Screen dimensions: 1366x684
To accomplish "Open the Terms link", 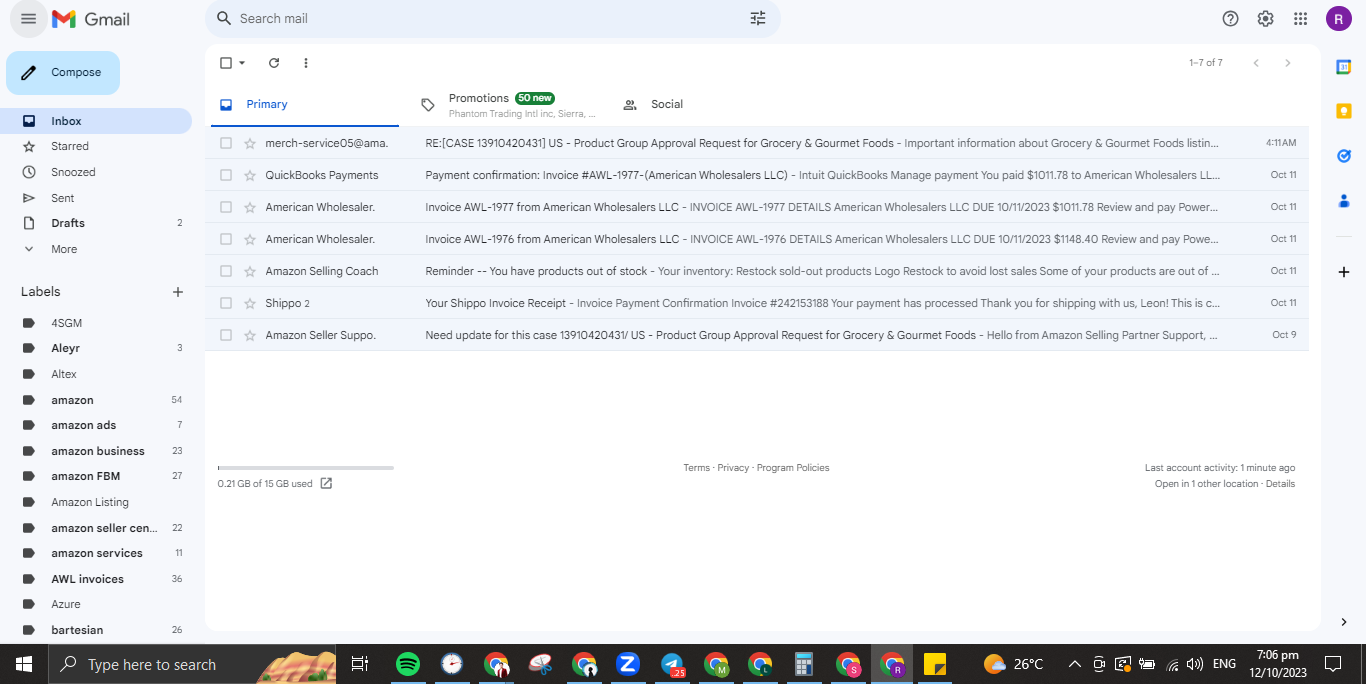I will [696, 468].
